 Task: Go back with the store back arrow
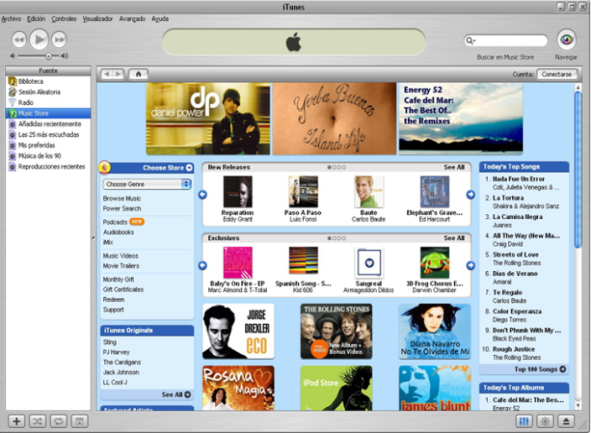point(107,74)
